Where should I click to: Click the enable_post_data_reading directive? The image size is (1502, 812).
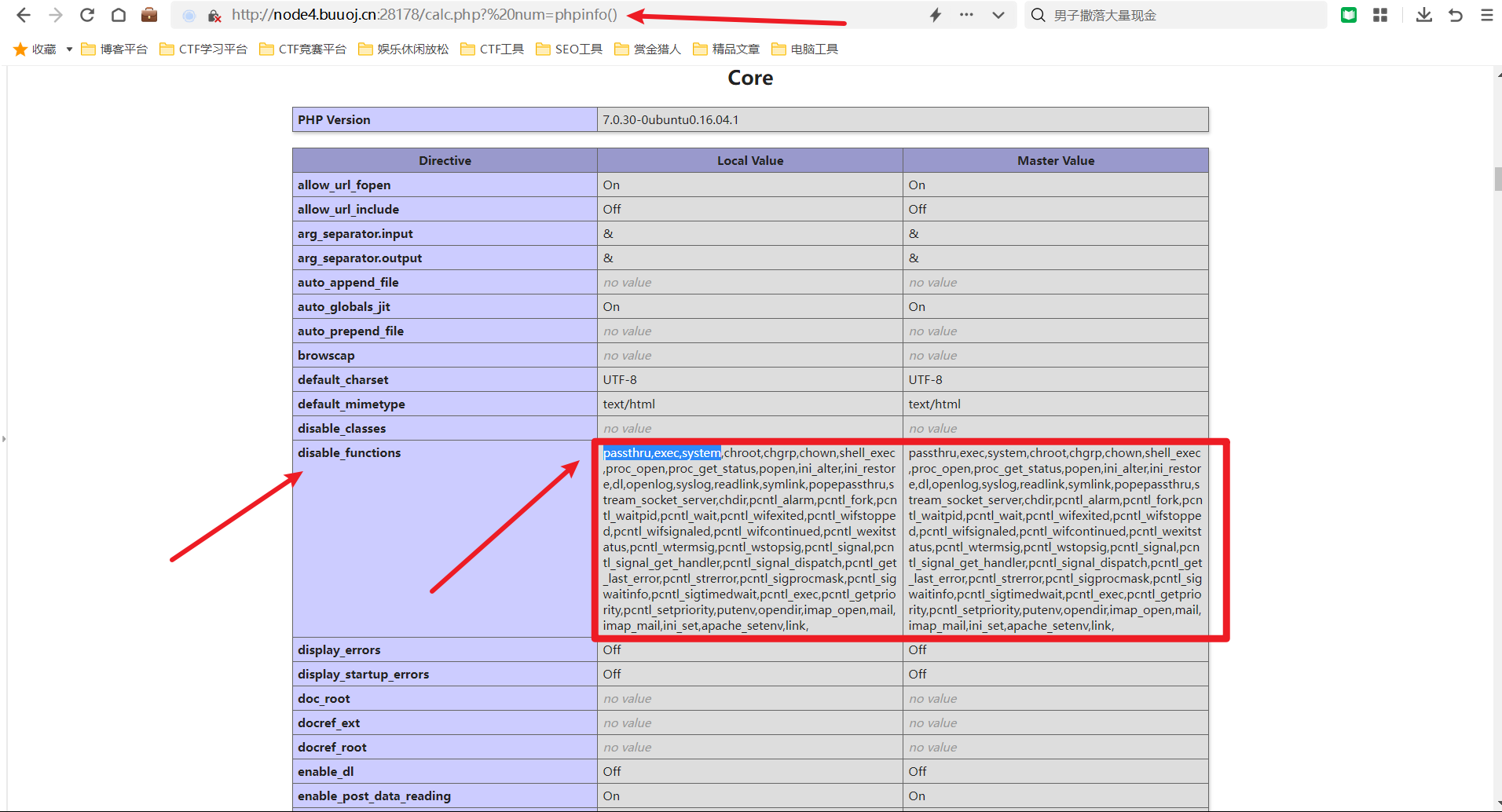pyautogui.click(x=374, y=796)
